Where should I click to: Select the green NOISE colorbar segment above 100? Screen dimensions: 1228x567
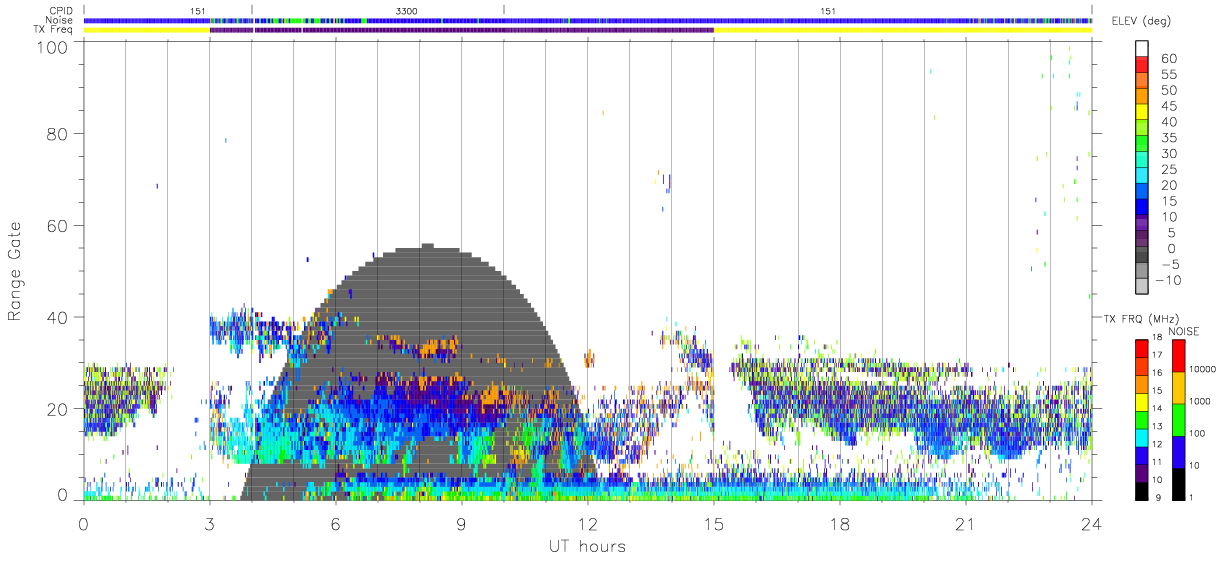[x=1177, y=419]
